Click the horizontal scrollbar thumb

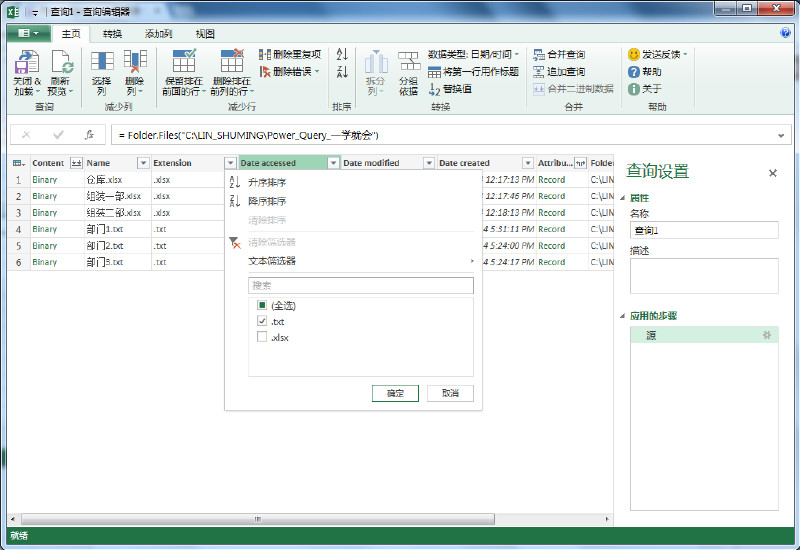(x=258, y=519)
